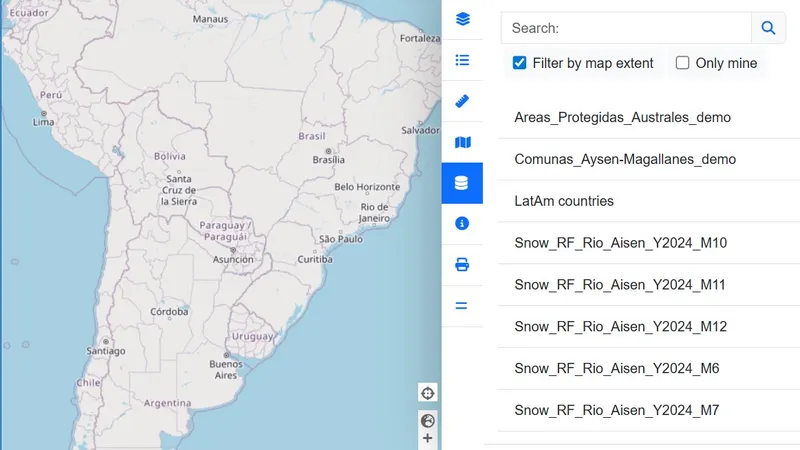Collapse sidebar using the equals icon
The width and height of the screenshot is (800, 450).
(x=462, y=306)
